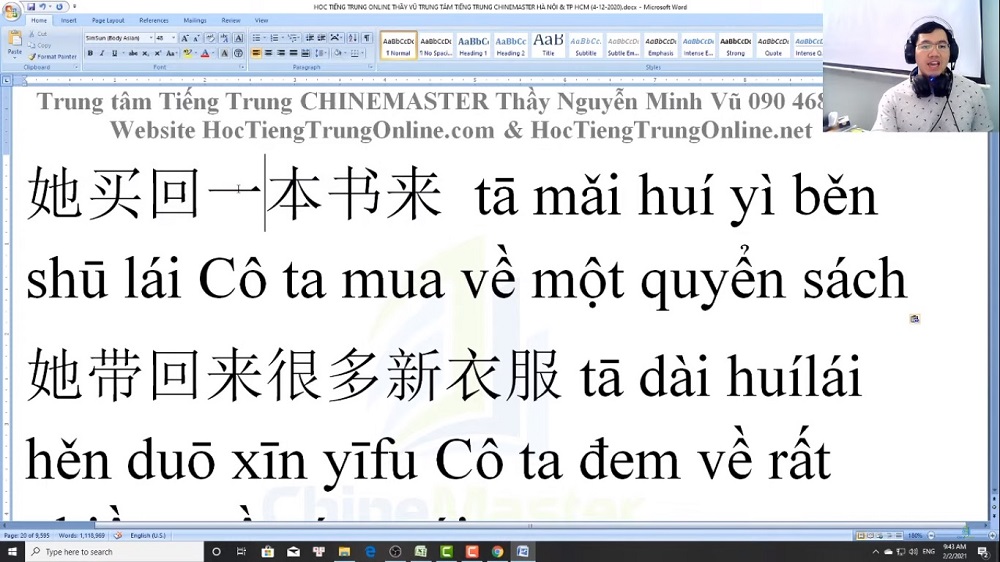Expand bullet list options
Viewport: 1000px width, 562px height.
[265, 38]
